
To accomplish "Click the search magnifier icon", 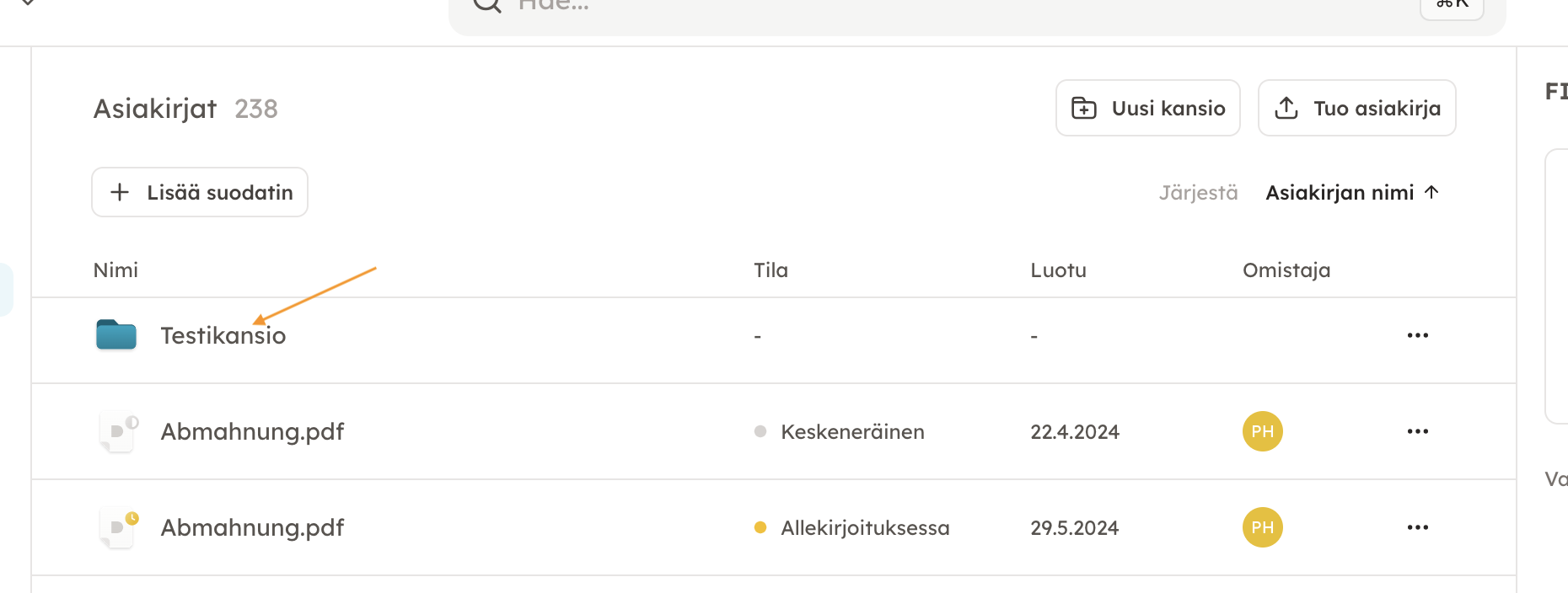I will coord(487,5).
